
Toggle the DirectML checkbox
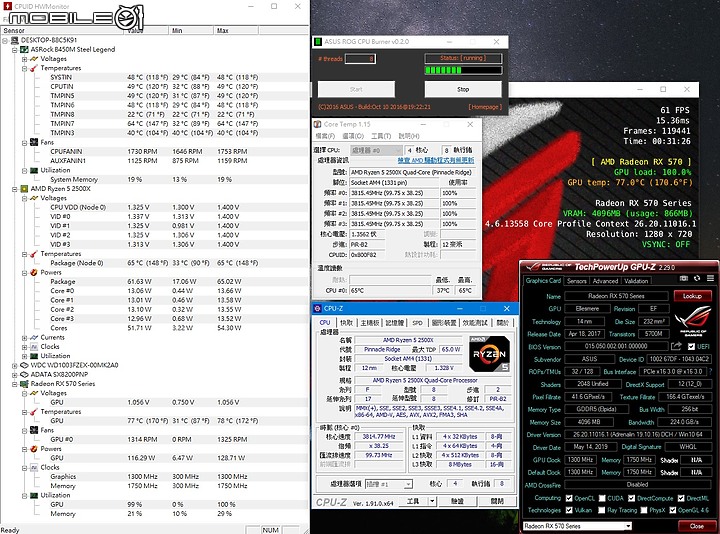(x=681, y=498)
